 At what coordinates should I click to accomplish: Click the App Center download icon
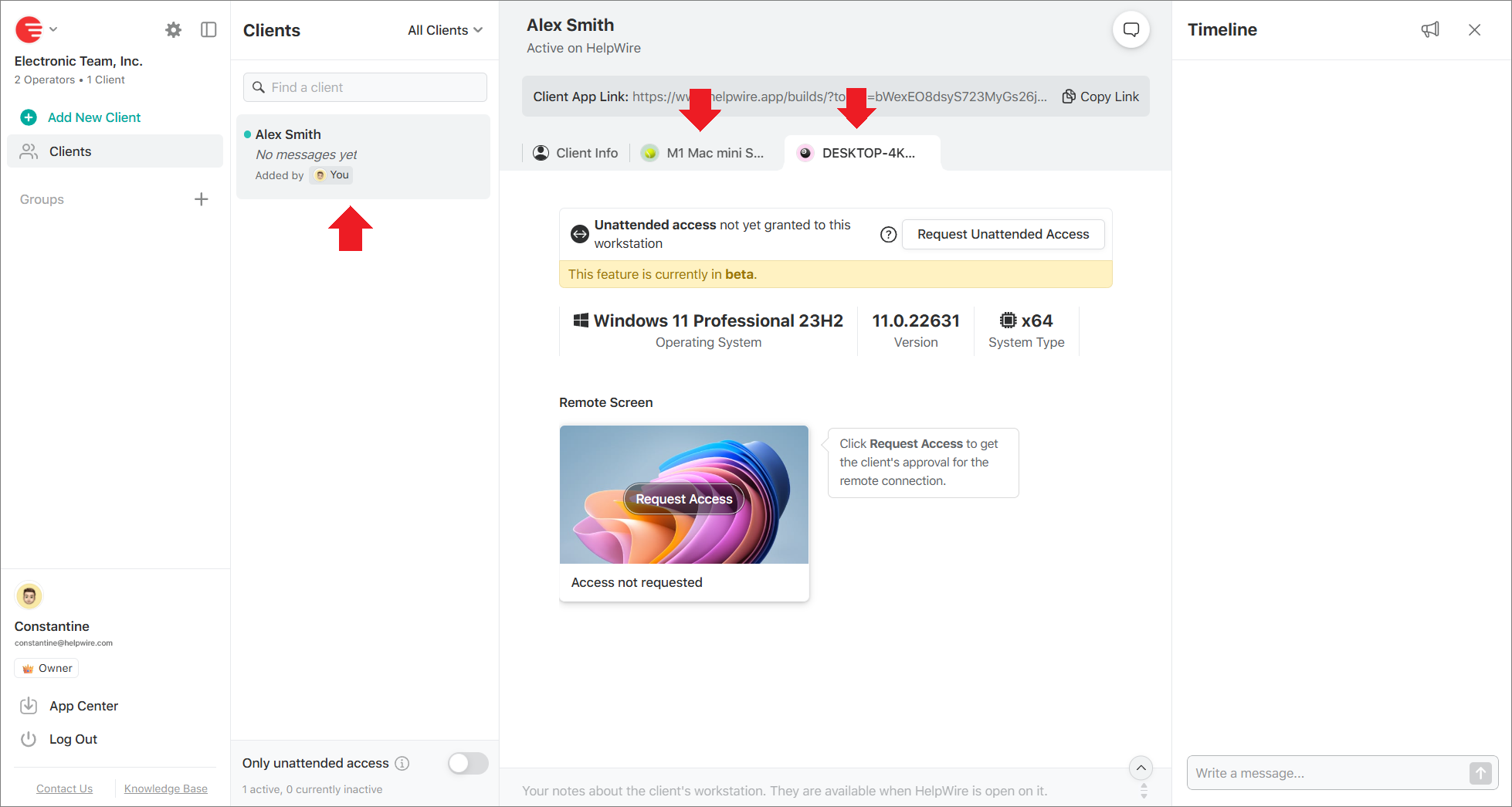click(x=29, y=706)
